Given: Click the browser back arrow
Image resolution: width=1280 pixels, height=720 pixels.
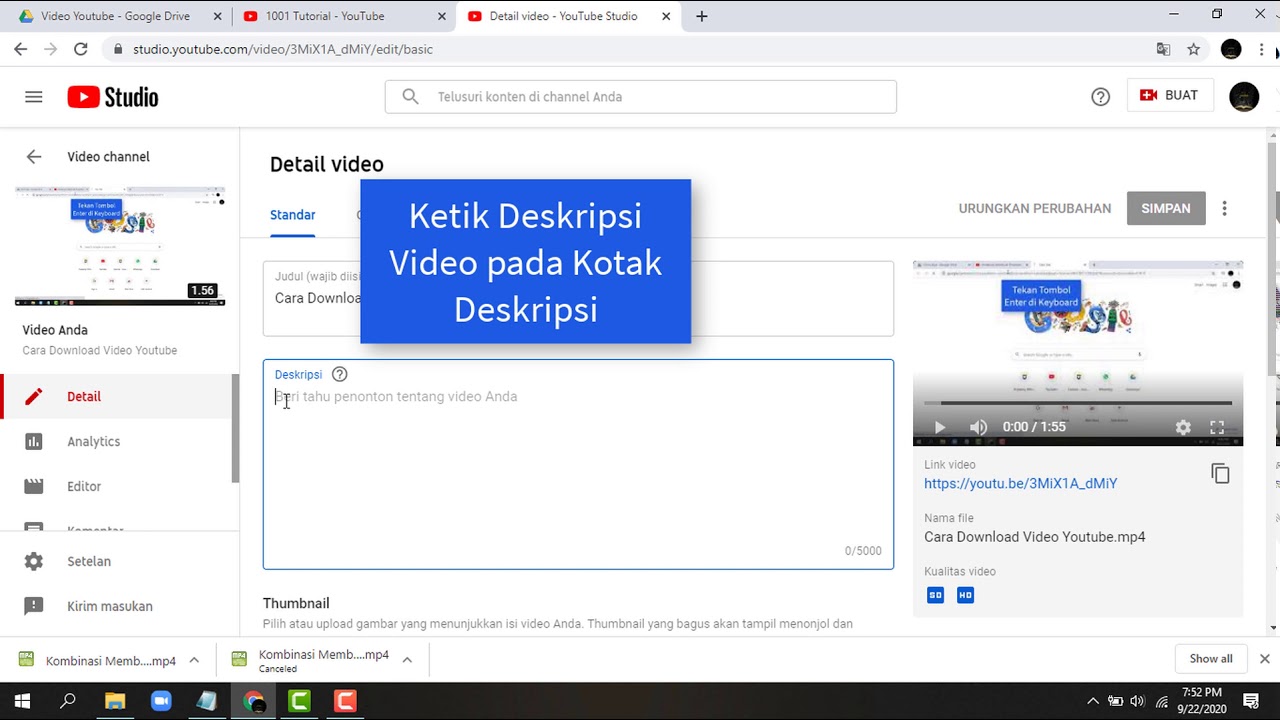Looking at the screenshot, I should click(20, 49).
